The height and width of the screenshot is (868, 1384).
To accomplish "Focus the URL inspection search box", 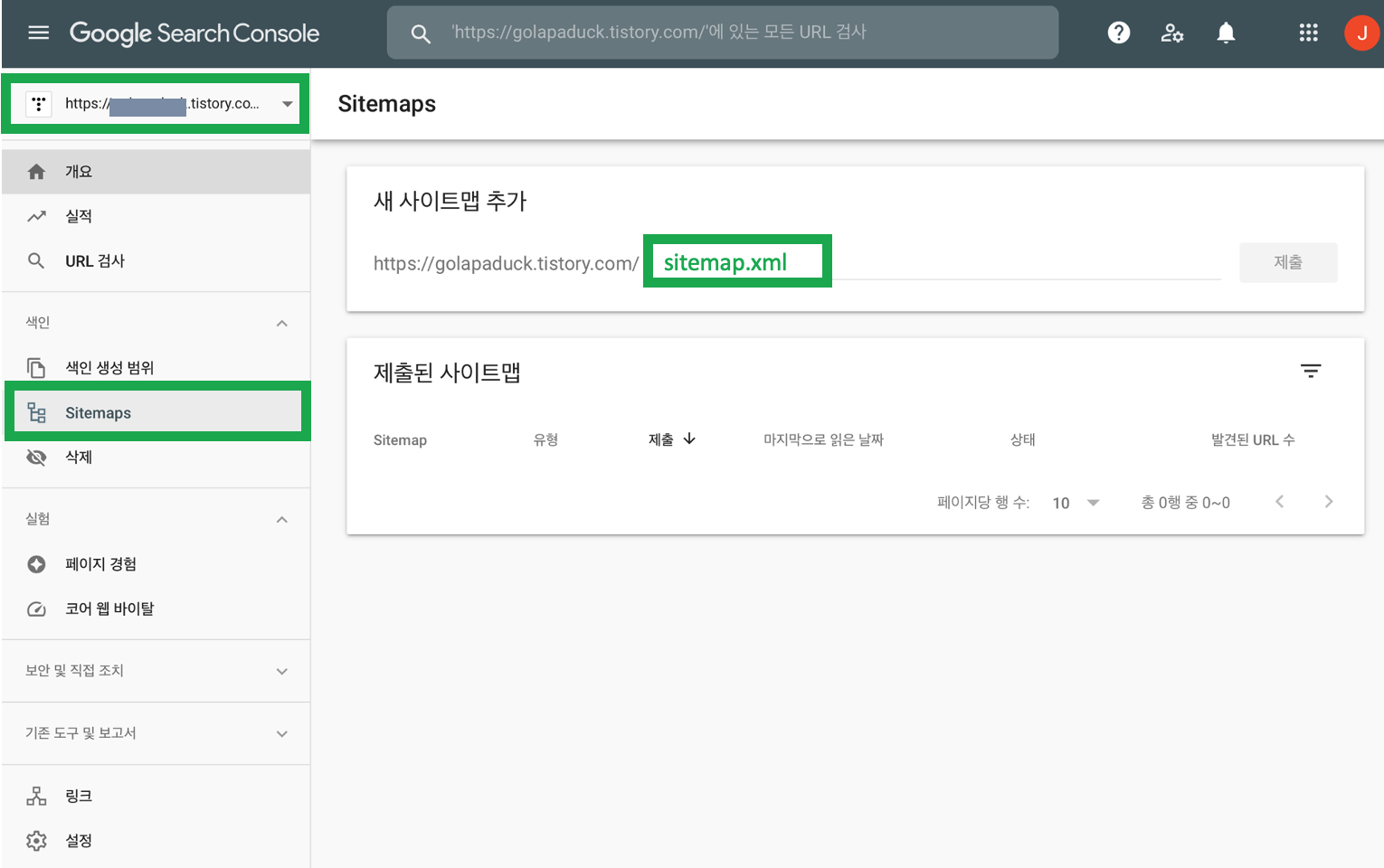I will (723, 33).
